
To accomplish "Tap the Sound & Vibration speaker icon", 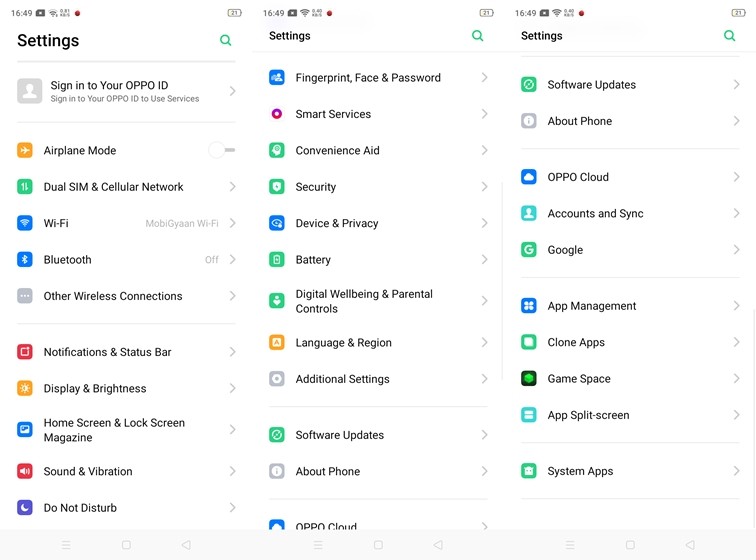I will click(x=25, y=471).
